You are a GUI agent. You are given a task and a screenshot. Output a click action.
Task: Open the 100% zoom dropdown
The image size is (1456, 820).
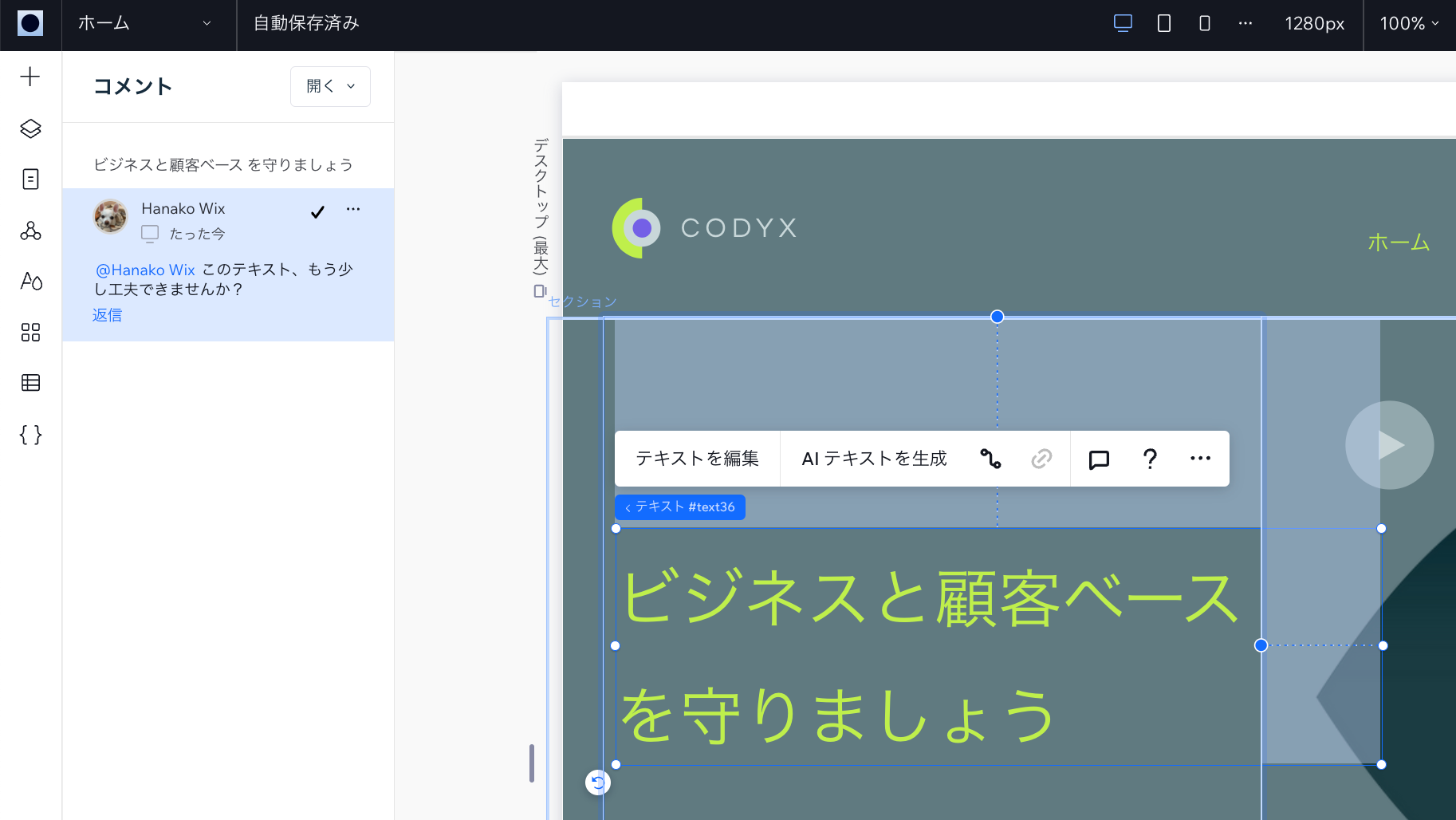click(x=1409, y=23)
